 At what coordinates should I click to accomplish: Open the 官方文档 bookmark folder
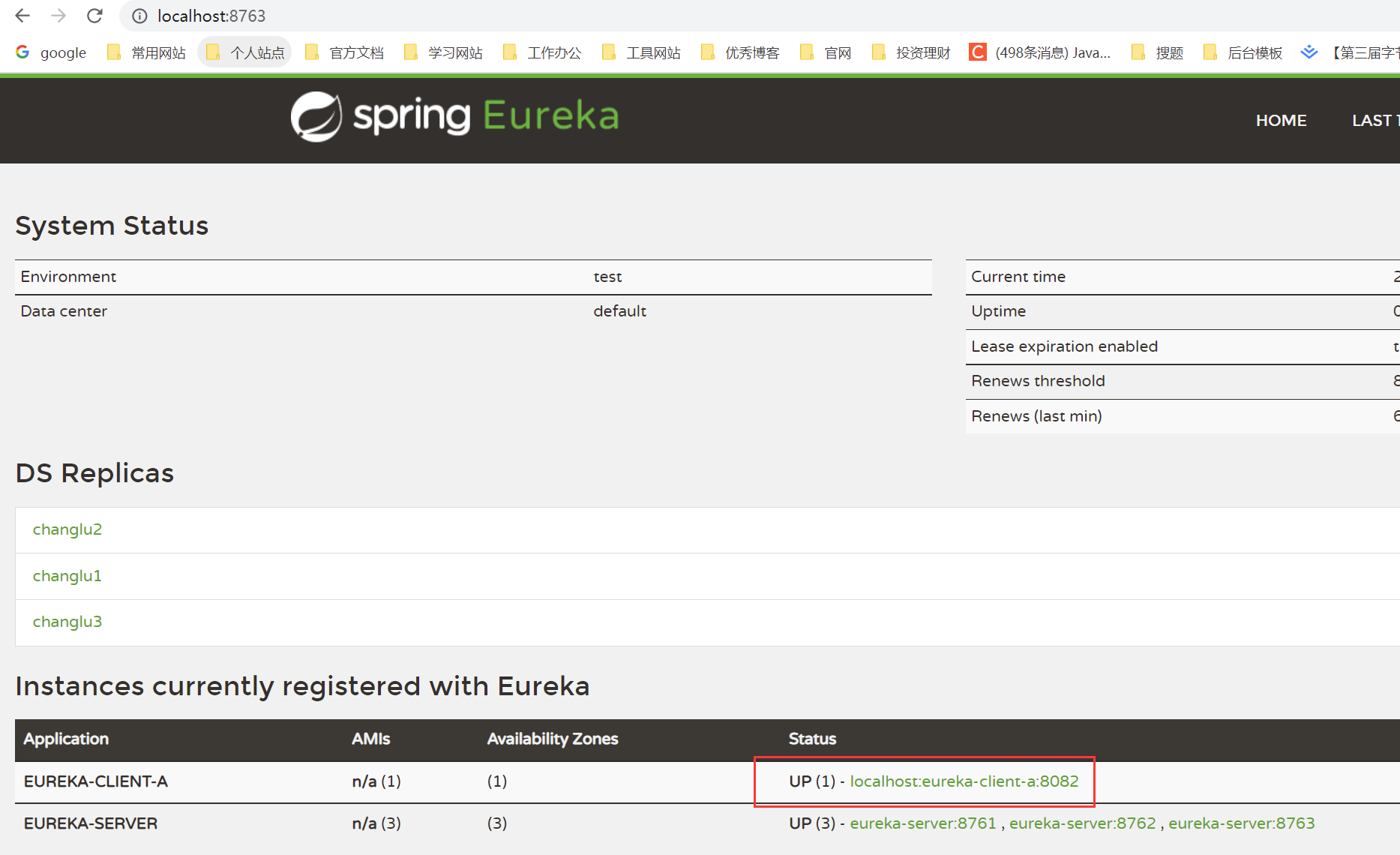(x=345, y=52)
